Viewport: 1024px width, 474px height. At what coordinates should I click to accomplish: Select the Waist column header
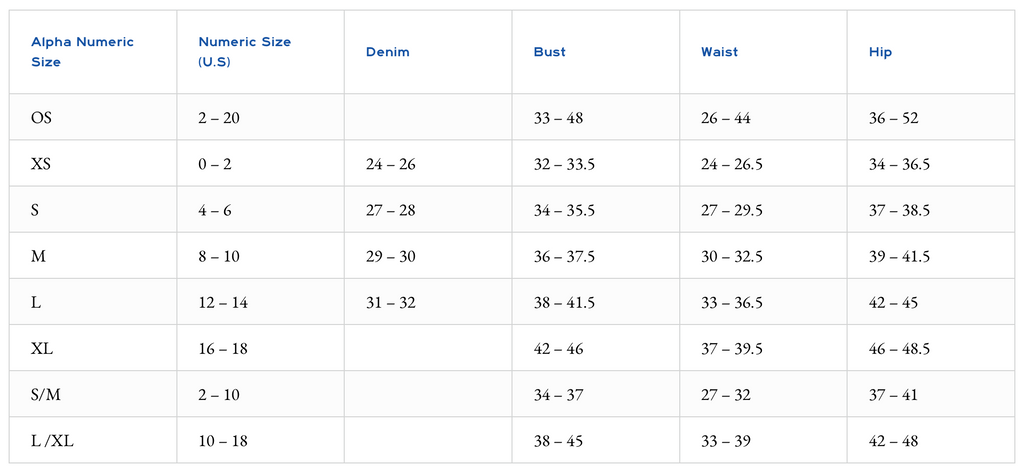click(x=720, y=52)
